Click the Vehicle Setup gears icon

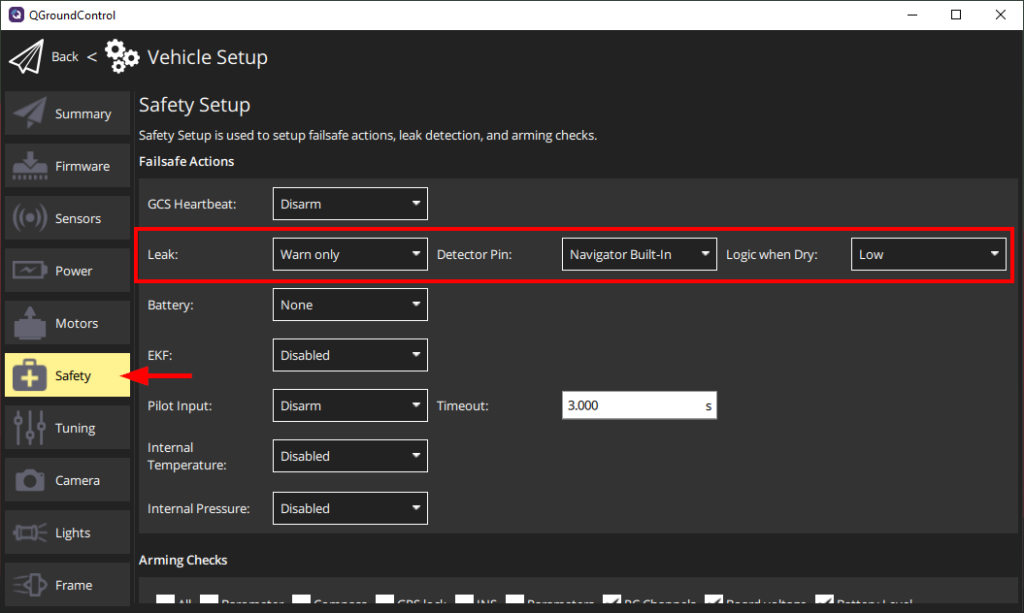click(x=122, y=57)
